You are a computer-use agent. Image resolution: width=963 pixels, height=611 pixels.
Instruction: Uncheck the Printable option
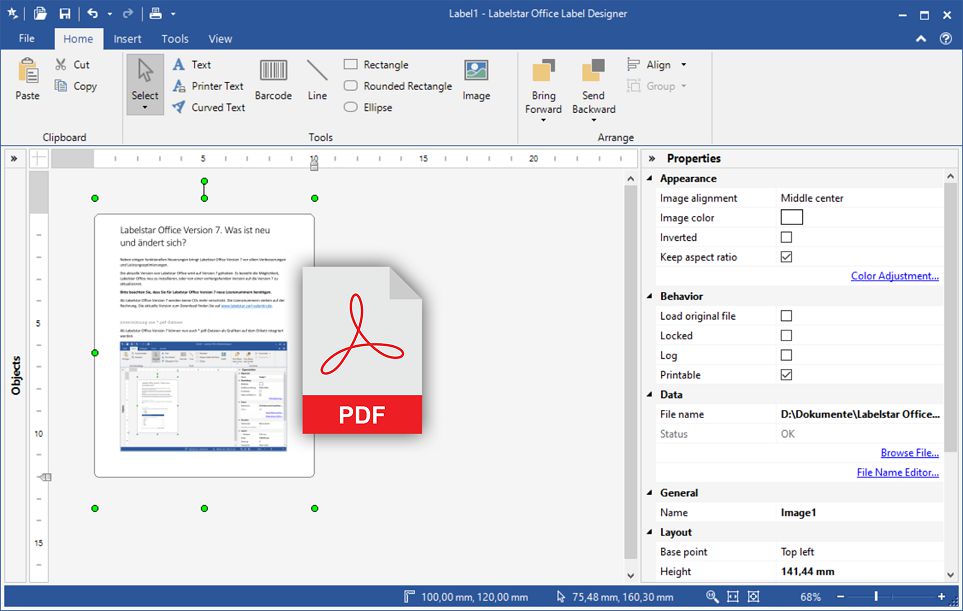(786, 375)
